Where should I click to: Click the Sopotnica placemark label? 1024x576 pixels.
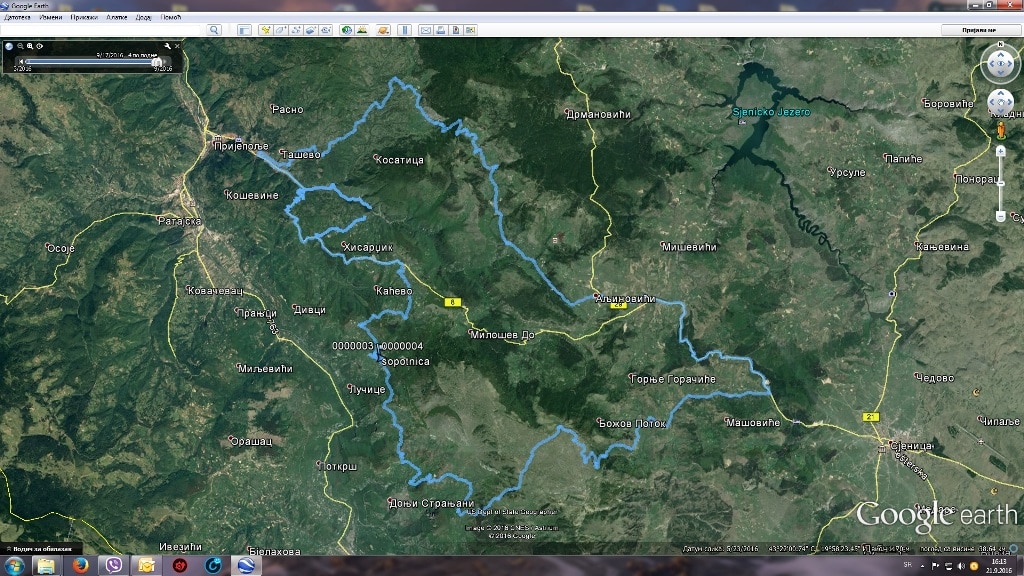pos(406,361)
